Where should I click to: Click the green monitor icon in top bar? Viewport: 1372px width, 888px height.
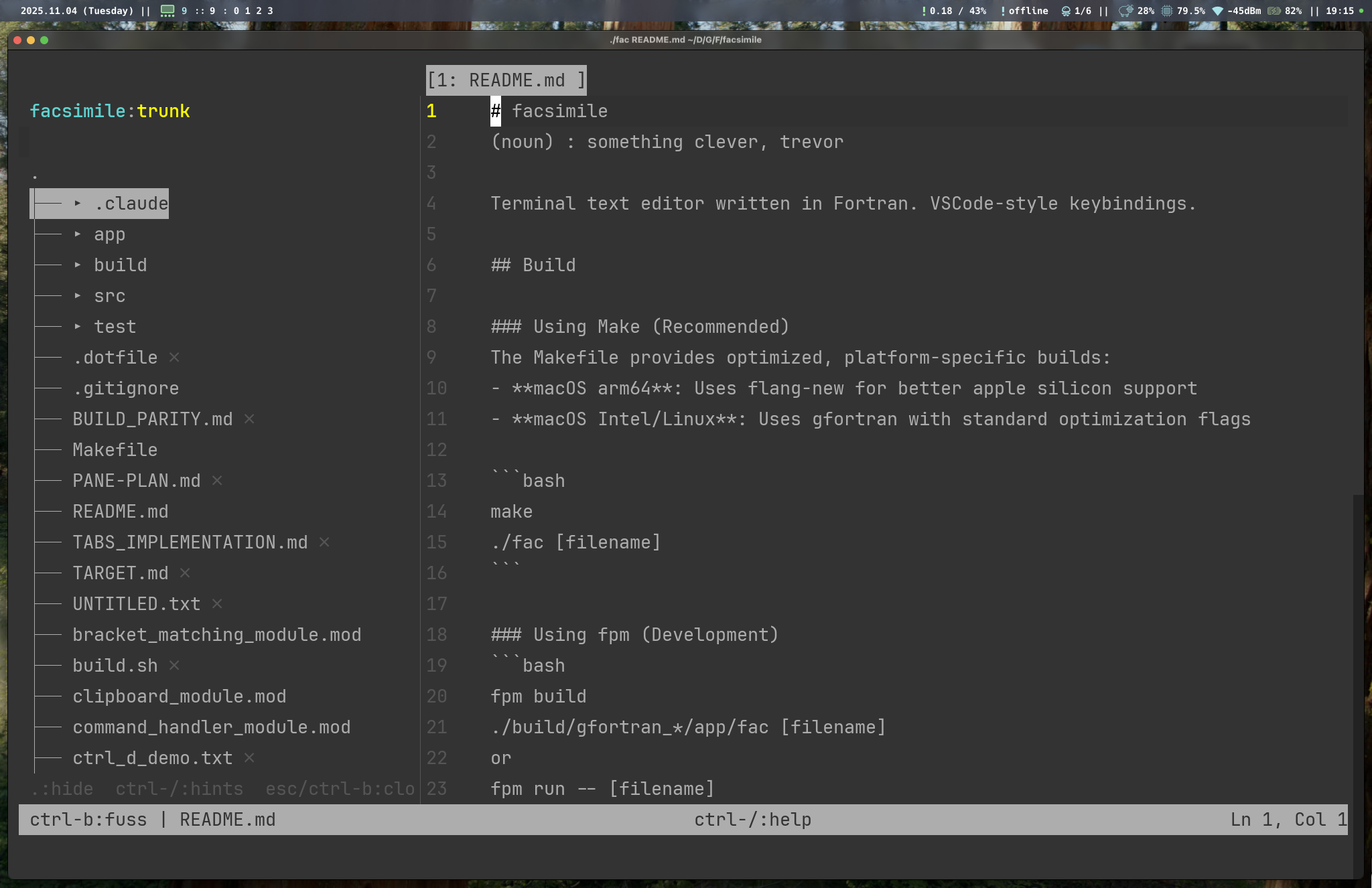167,11
